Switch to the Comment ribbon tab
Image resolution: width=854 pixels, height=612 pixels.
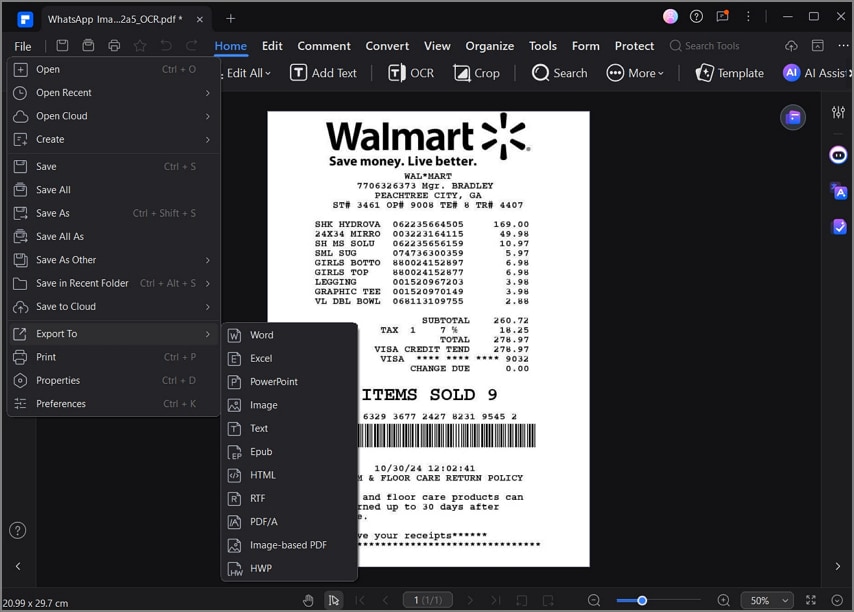324,46
